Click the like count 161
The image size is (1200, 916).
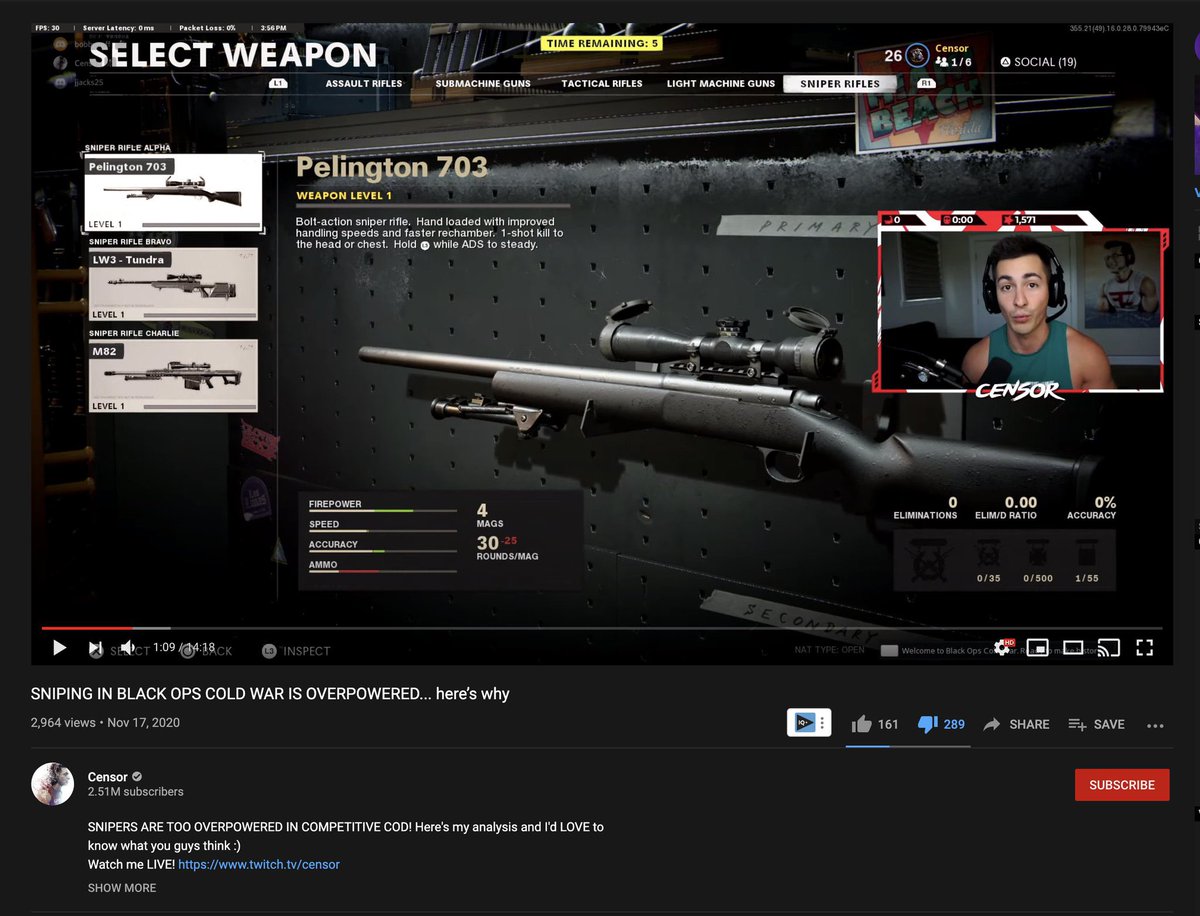pyautogui.click(x=888, y=724)
